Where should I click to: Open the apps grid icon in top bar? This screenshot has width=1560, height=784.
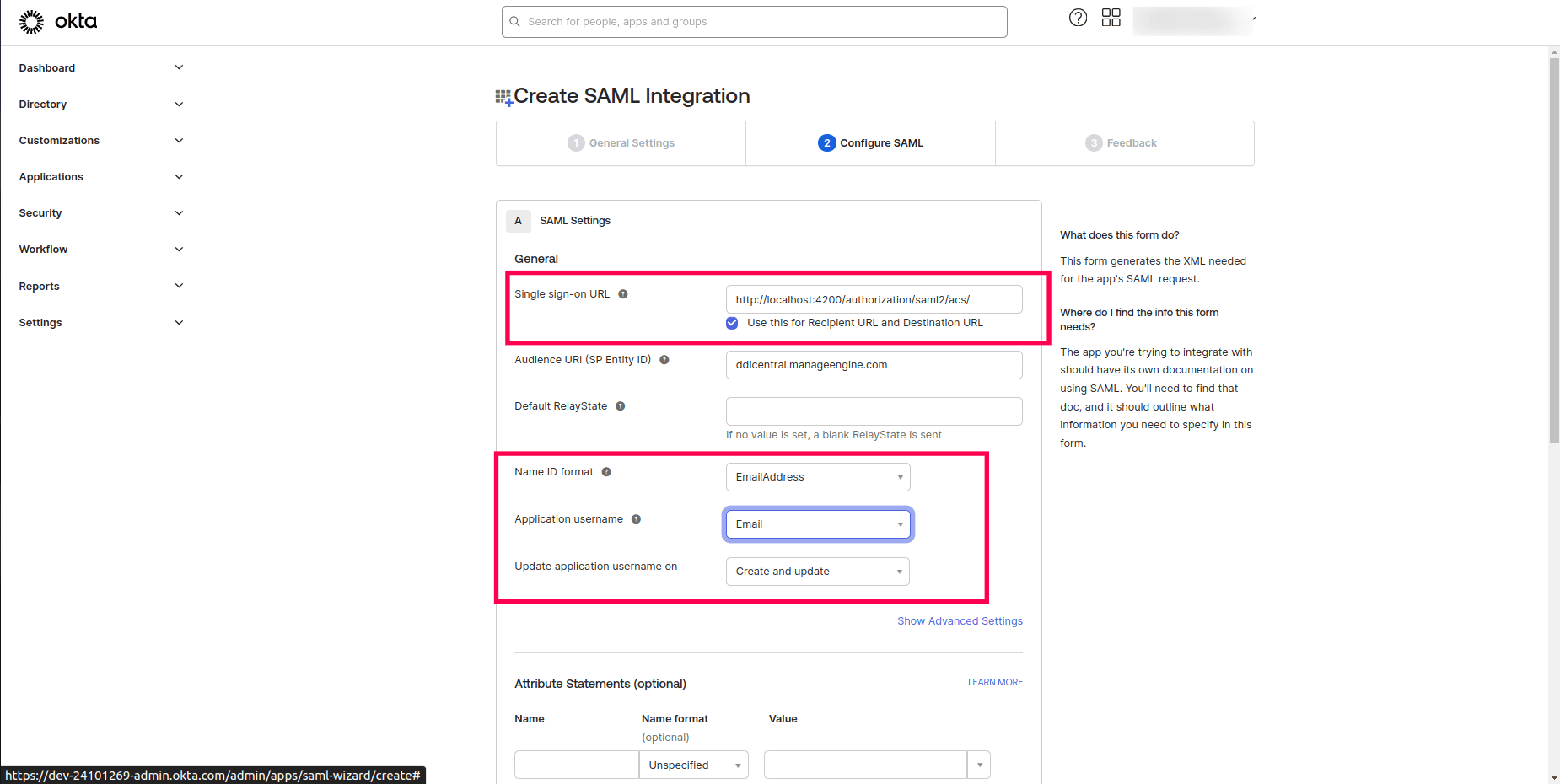(1111, 17)
